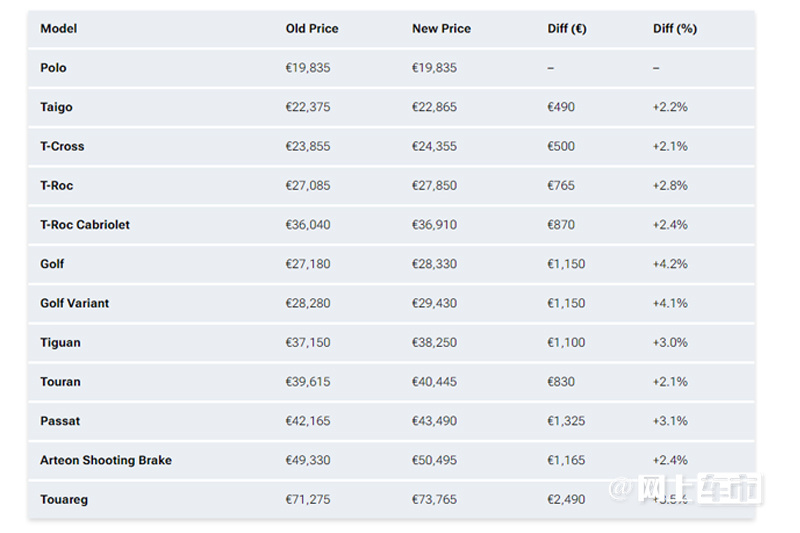Select the Diff (€) column header
Viewport: 800px width, 533px height.
pos(567,29)
